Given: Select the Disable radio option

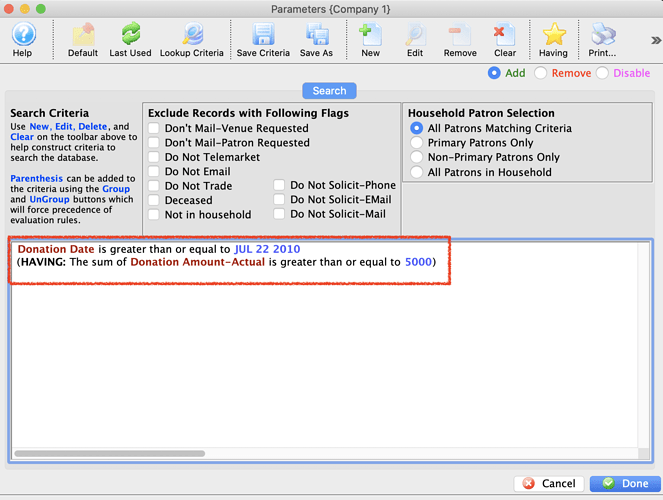Looking at the screenshot, I should pyautogui.click(x=602, y=73).
